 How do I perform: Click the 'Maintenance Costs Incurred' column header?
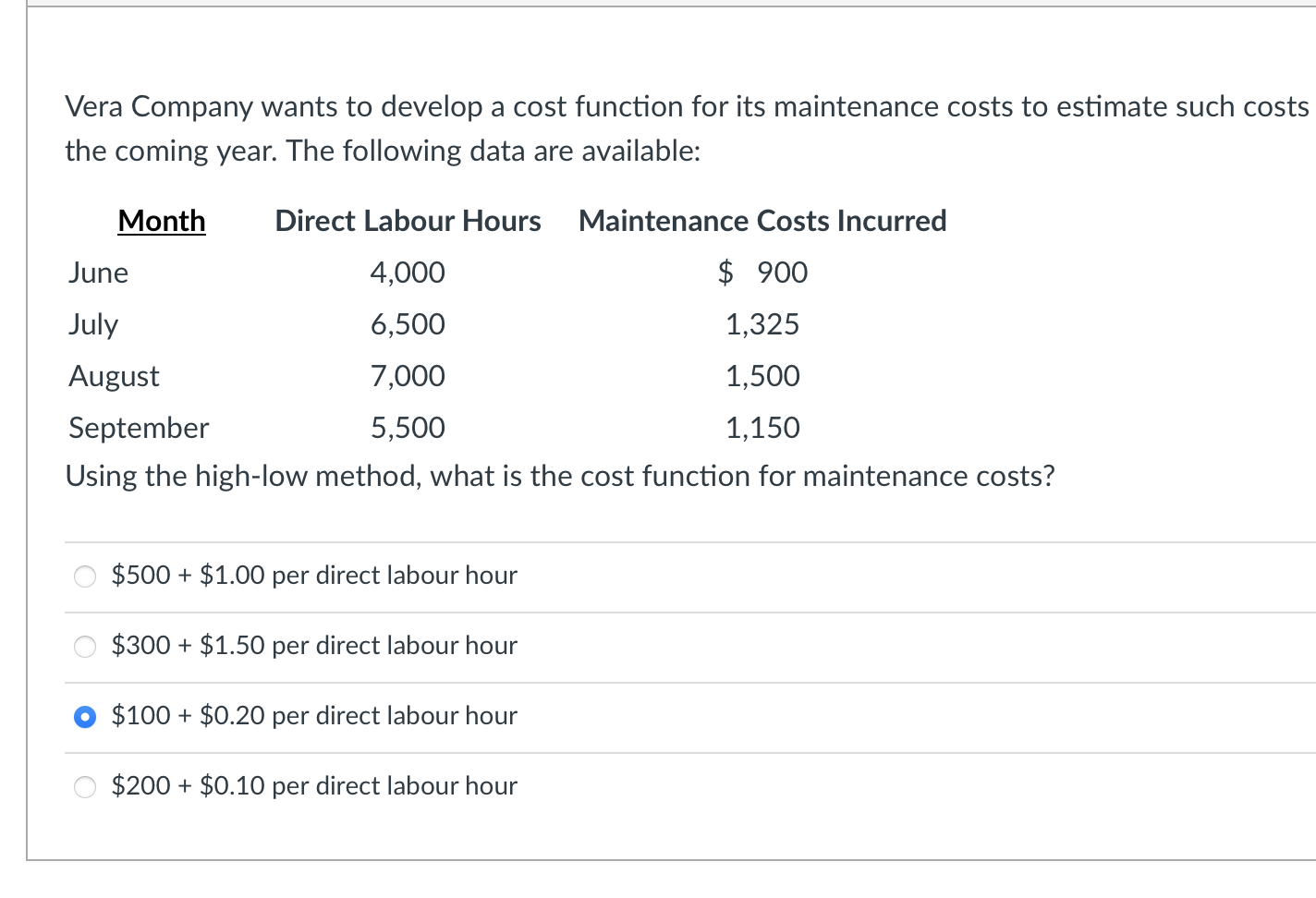[x=762, y=221]
